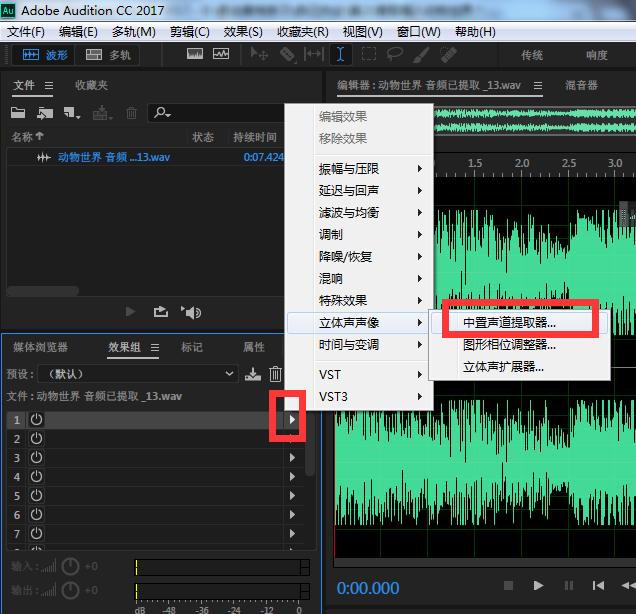Open effect list arrow for slot 7
The image size is (636, 614).
tap(292, 533)
